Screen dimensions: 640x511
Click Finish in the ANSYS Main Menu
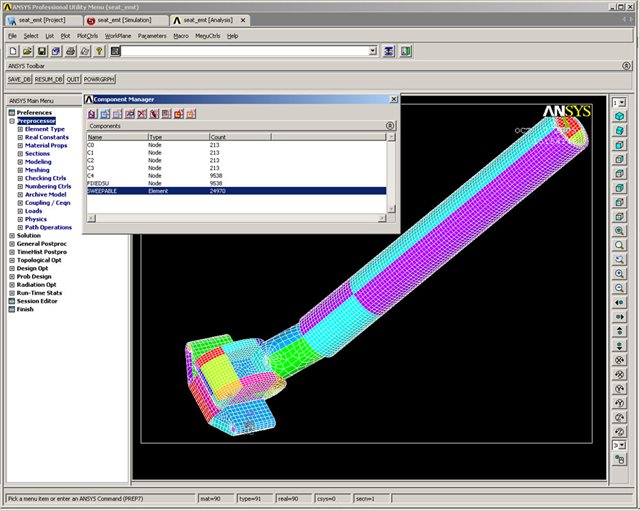[25, 309]
